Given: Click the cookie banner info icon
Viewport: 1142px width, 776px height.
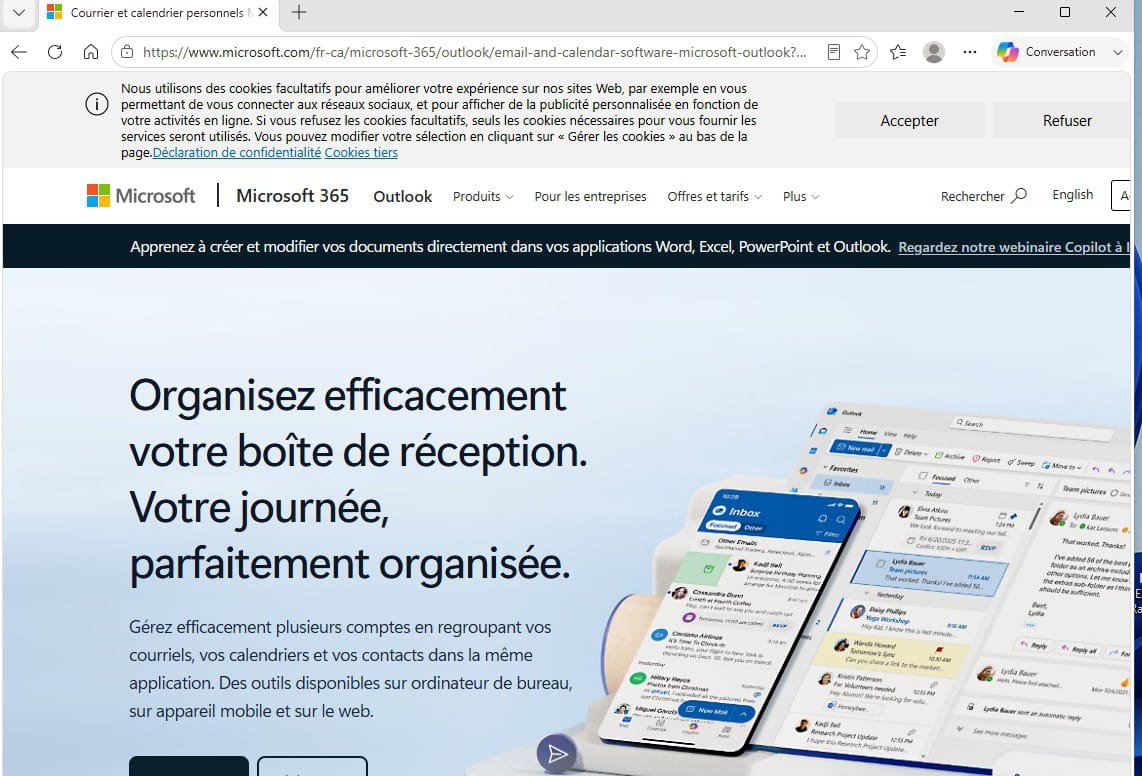Looking at the screenshot, I should click(97, 104).
